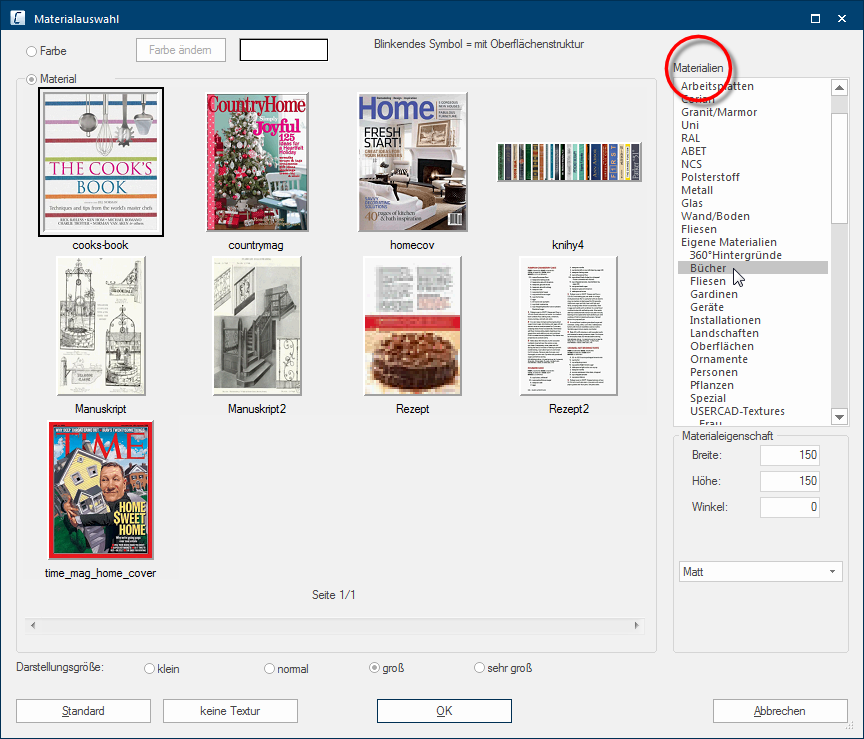This screenshot has width=864, height=739.
Task: Click the application icon in title bar
Action: (16, 18)
